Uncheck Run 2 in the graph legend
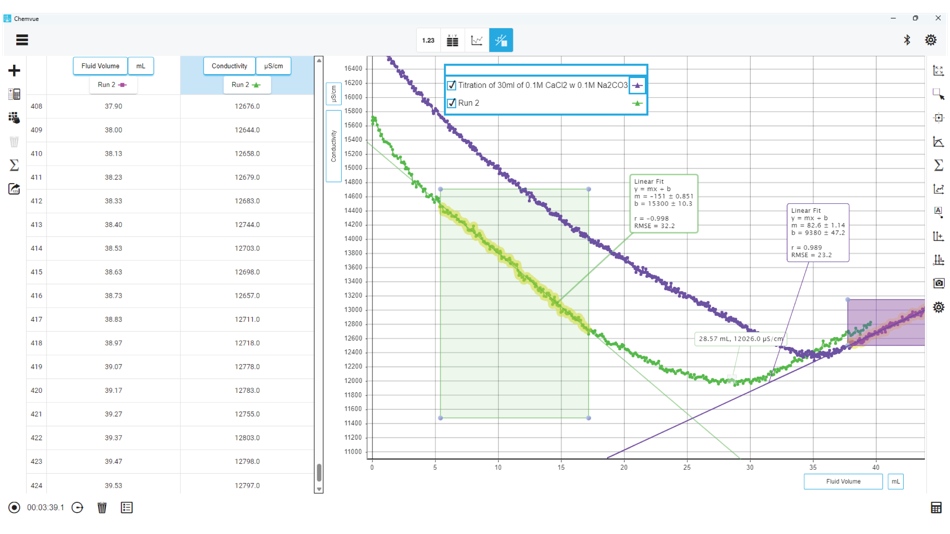This screenshot has width=950, height=534. [x=451, y=103]
